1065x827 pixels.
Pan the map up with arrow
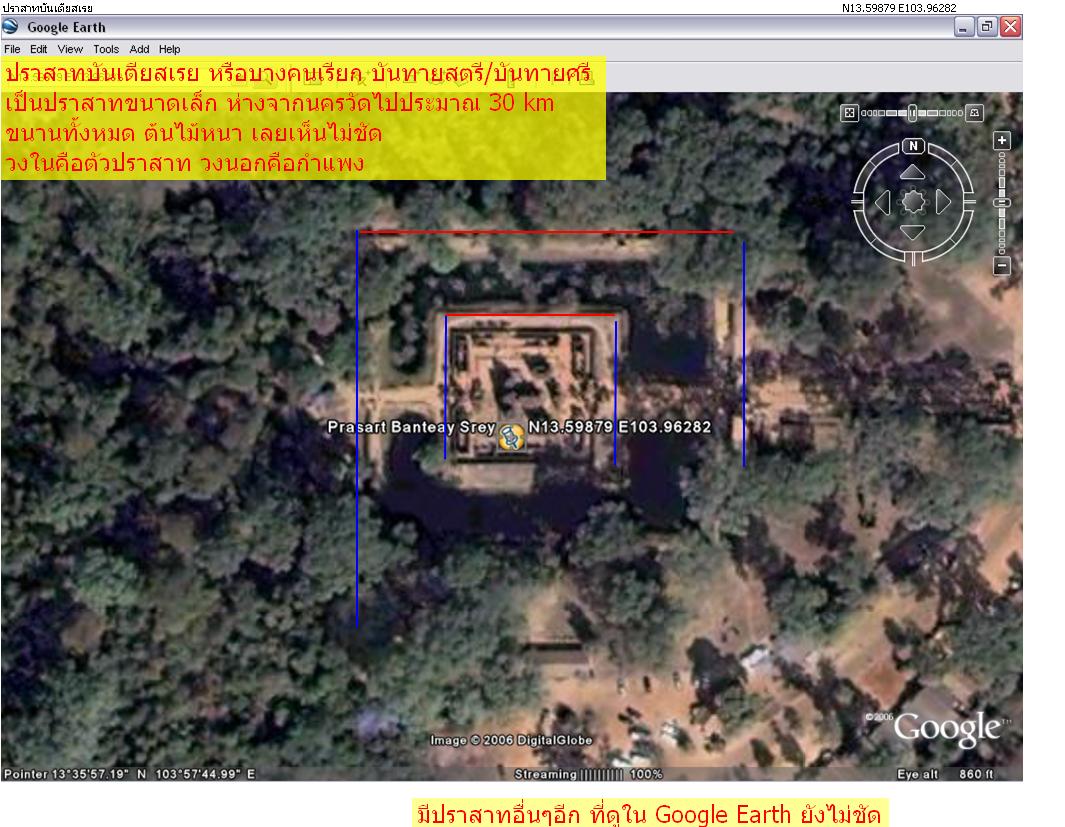click(912, 172)
